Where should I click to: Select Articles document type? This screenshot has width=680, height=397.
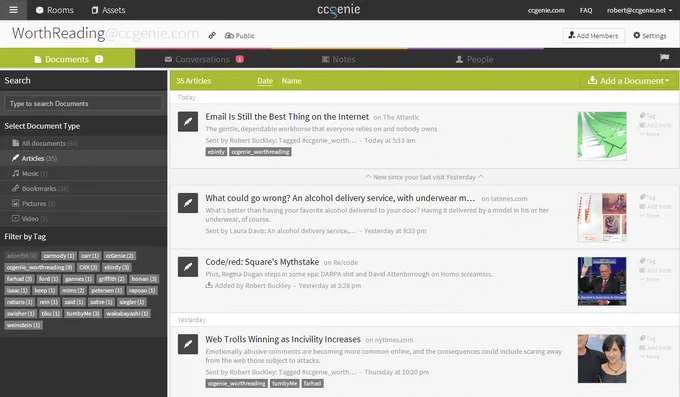(83, 158)
